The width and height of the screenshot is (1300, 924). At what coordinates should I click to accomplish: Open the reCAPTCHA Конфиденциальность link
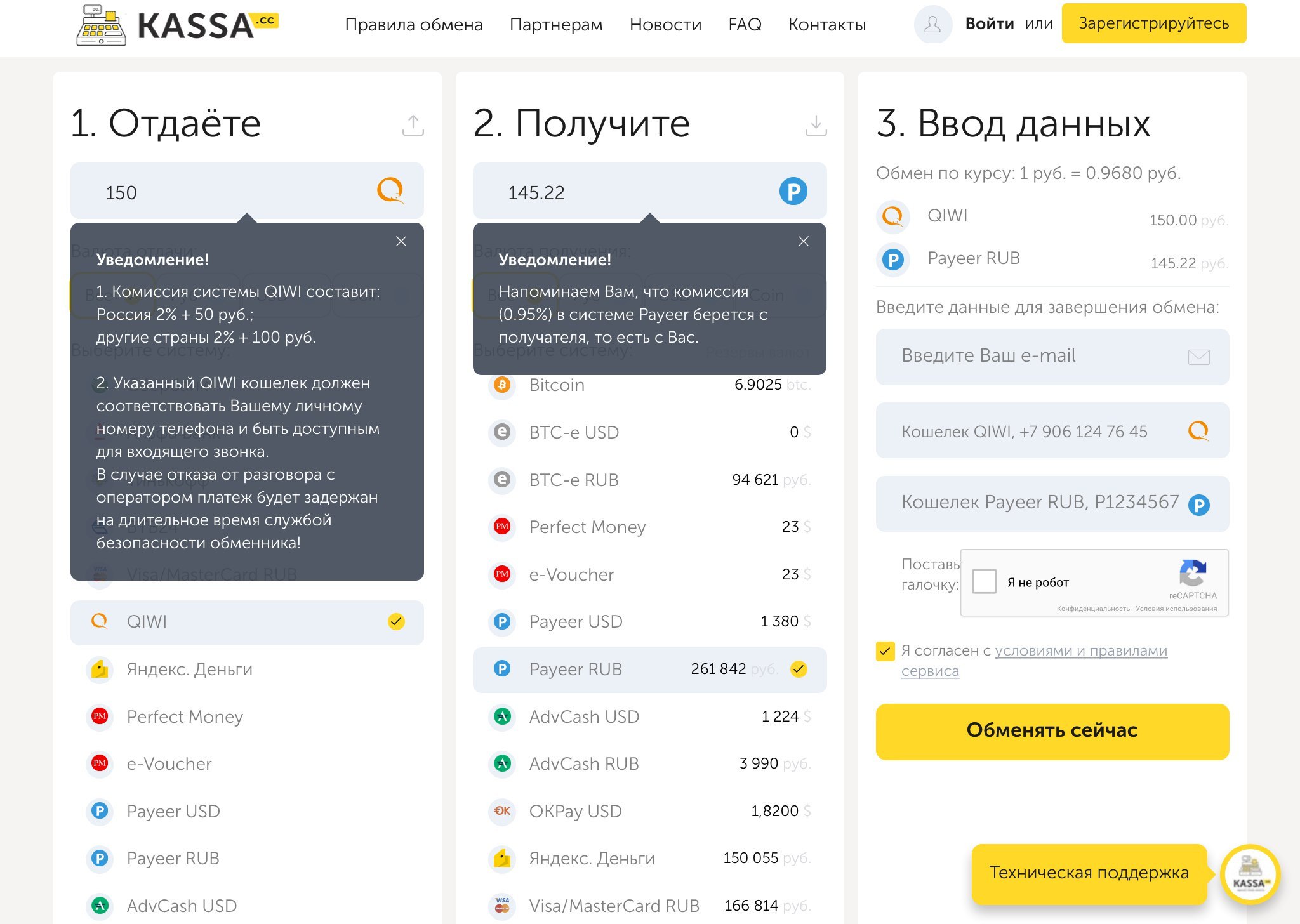pyautogui.click(x=1093, y=609)
